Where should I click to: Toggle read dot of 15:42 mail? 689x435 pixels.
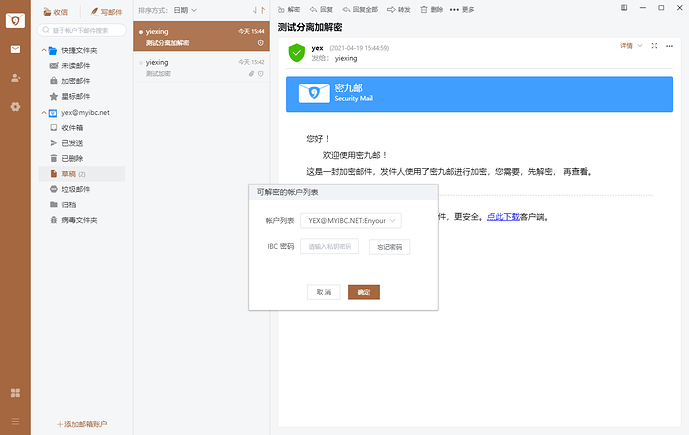coord(141,63)
